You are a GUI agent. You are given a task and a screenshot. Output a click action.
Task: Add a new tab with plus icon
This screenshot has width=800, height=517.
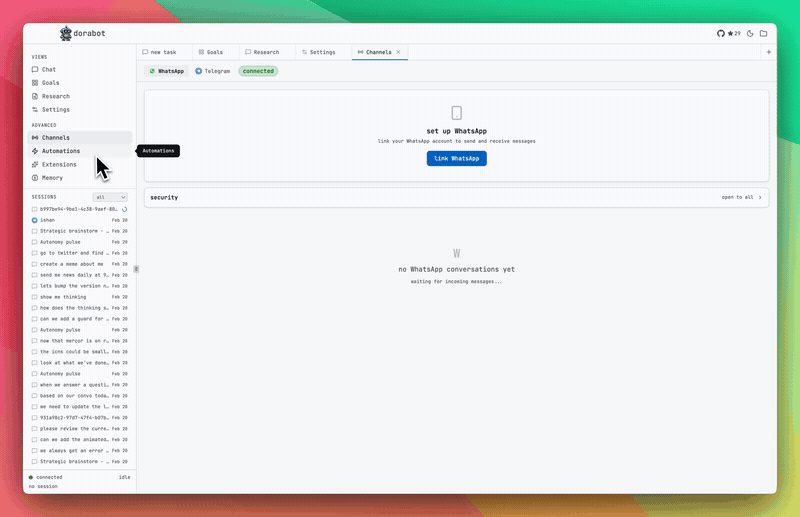[768, 52]
